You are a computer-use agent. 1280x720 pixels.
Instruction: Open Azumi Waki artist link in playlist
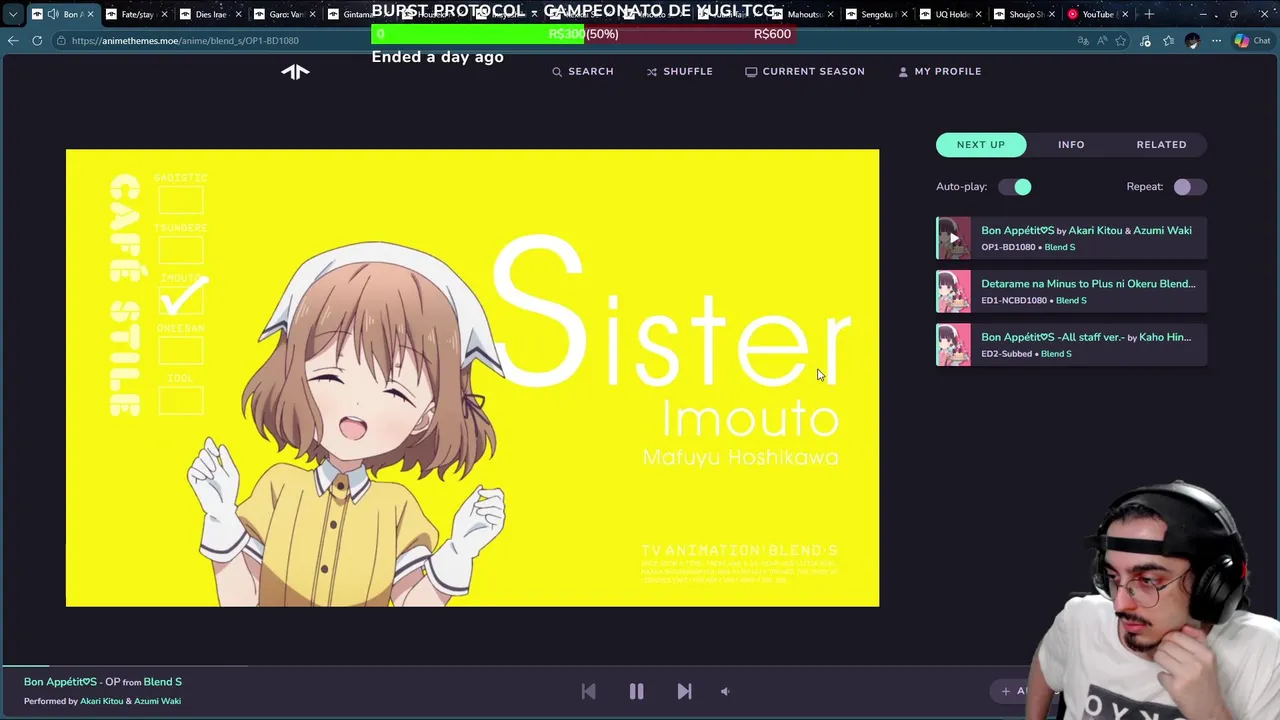(x=1162, y=231)
